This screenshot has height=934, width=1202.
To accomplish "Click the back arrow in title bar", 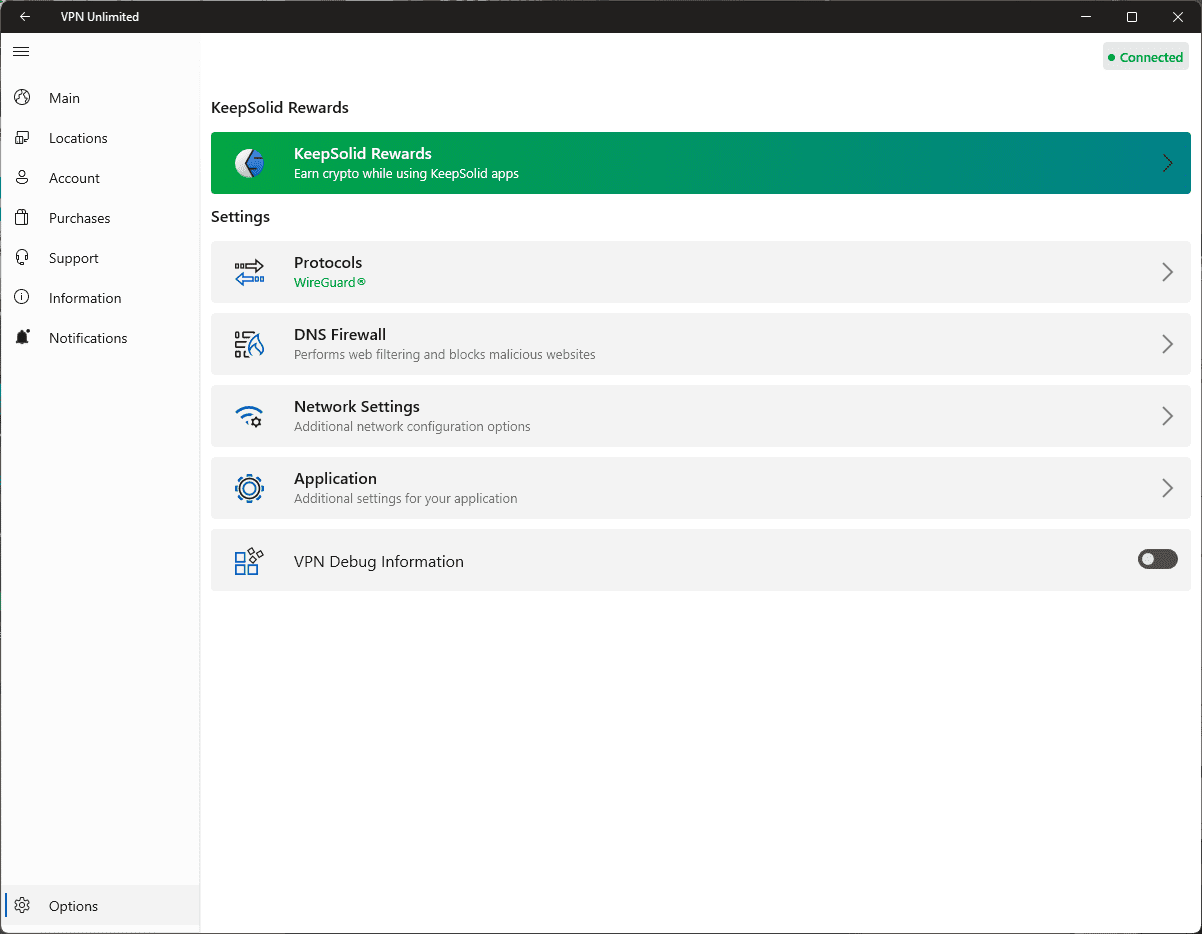I will 25,17.
